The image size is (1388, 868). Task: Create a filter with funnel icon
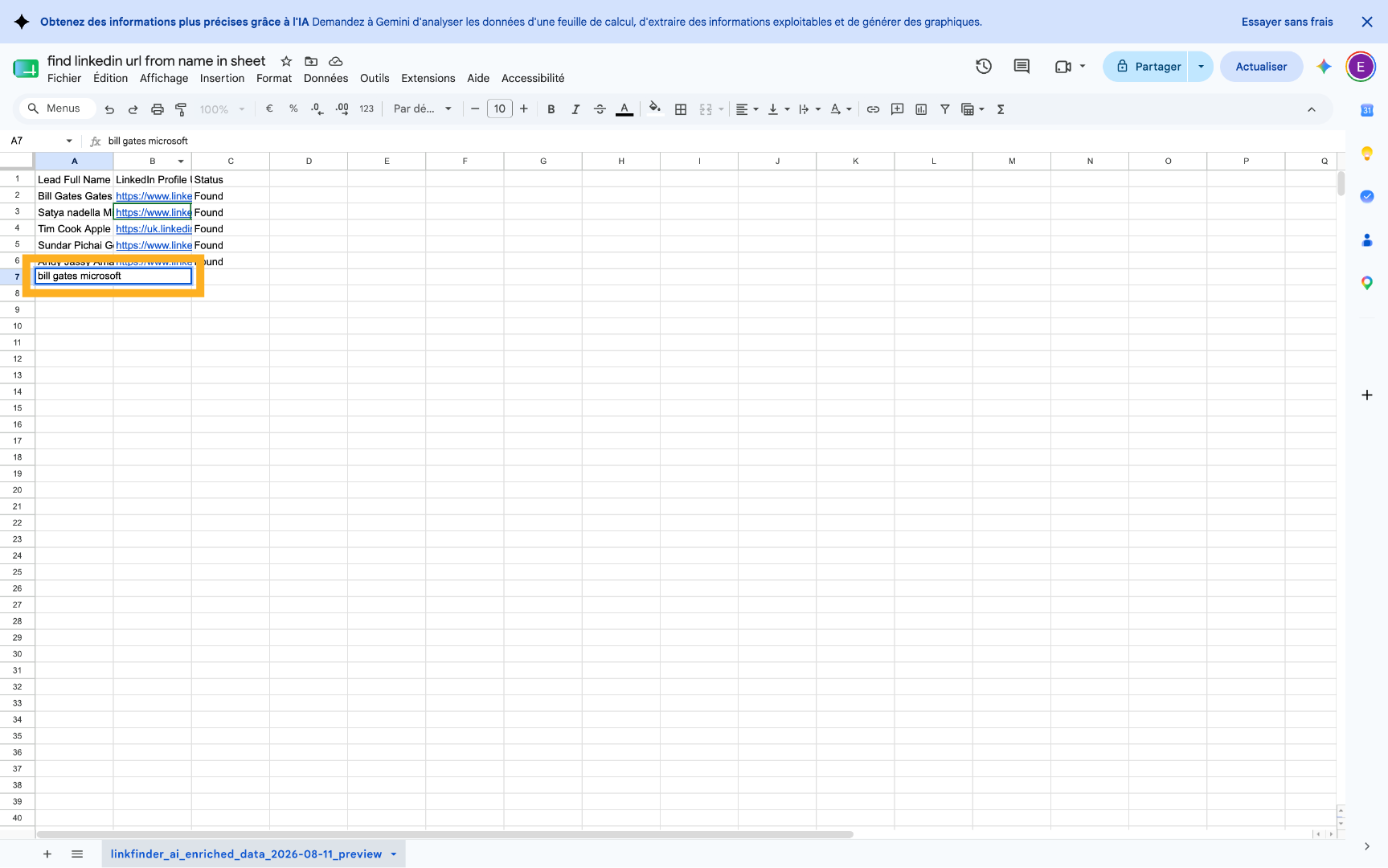tap(945, 109)
